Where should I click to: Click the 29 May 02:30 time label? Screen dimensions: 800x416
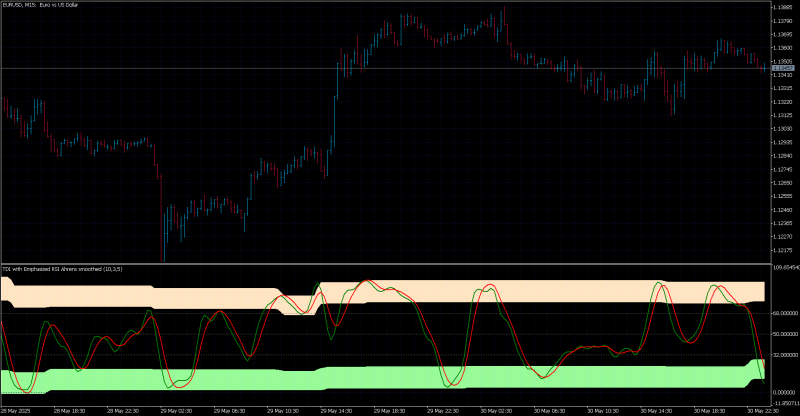pos(176,411)
